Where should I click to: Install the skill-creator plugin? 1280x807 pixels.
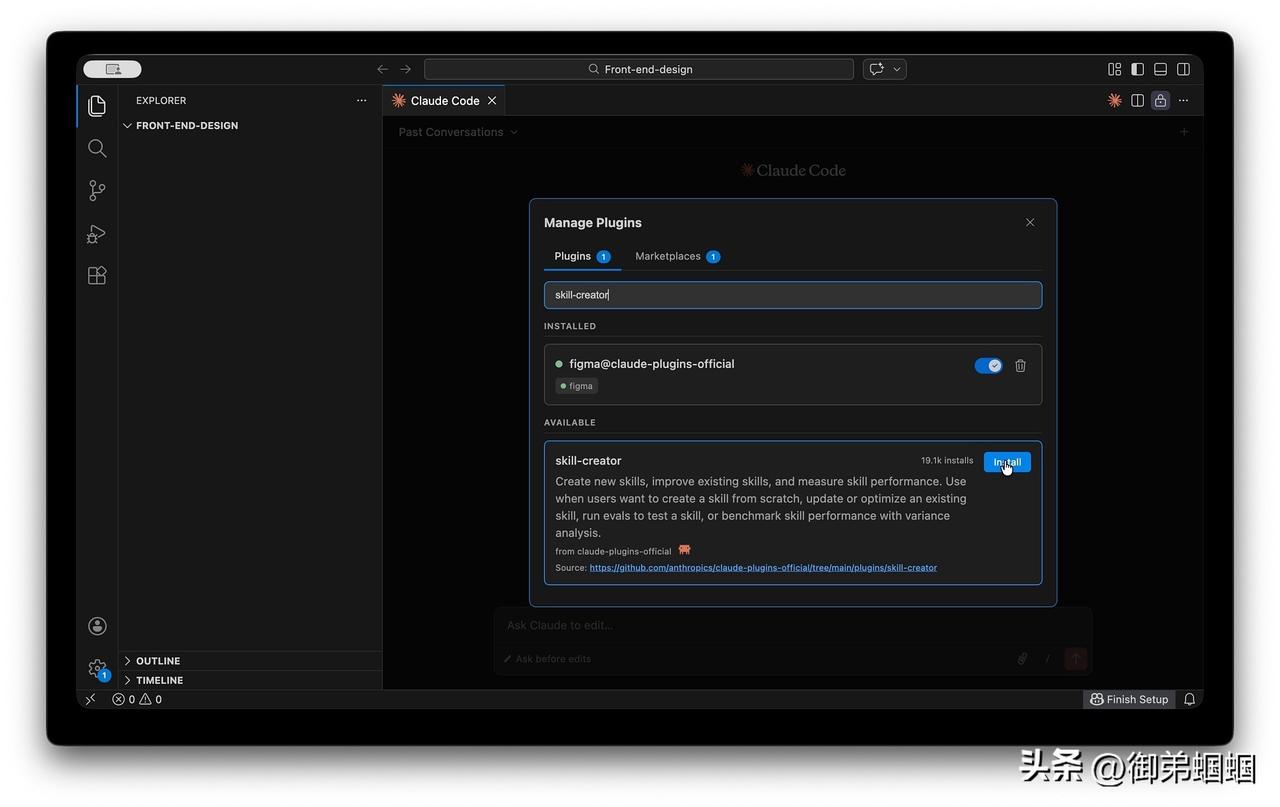(1007, 462)
